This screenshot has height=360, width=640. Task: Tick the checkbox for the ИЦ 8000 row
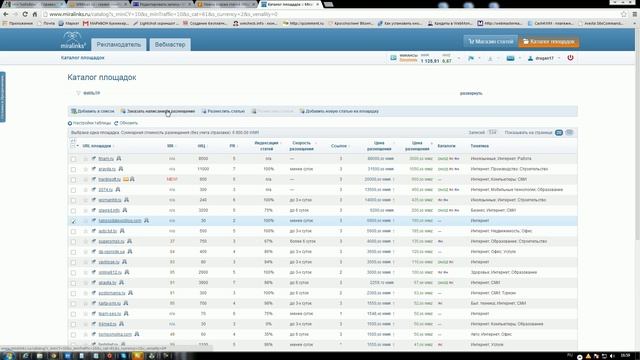click(x=73, y=159)
